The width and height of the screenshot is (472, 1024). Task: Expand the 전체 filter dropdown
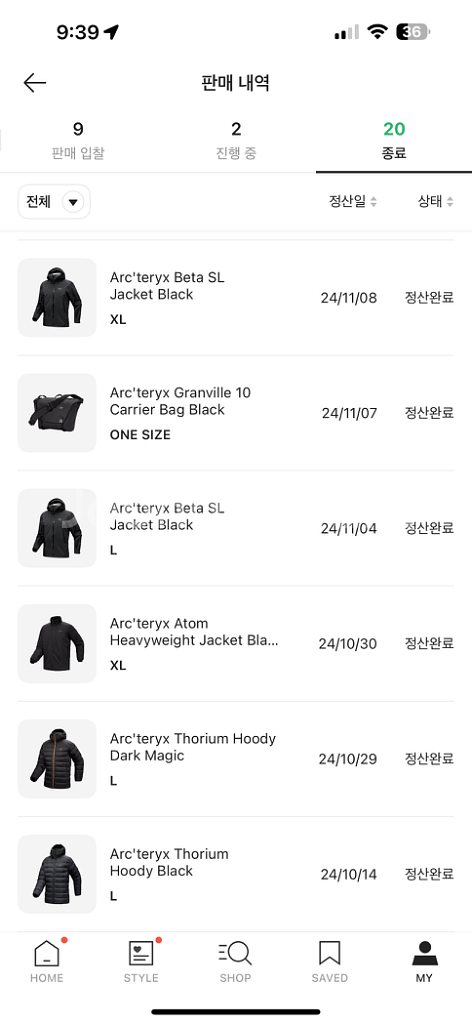pos(54,202)
